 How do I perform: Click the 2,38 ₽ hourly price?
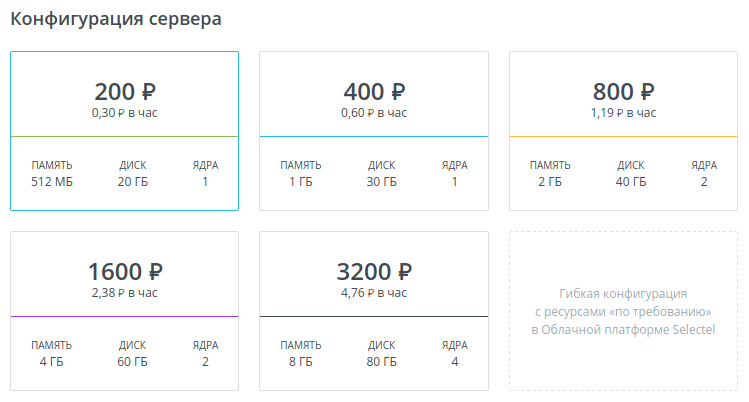pyautogui.click(x=124, y=293)
